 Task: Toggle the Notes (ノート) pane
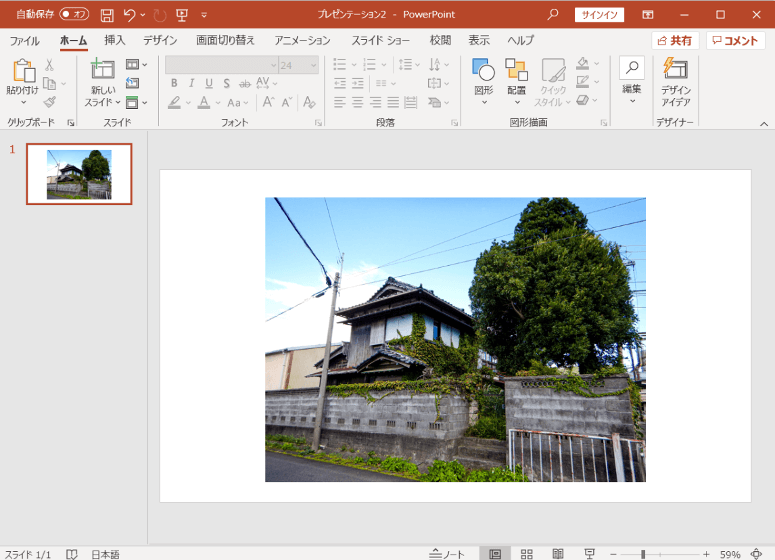(447, 553)
